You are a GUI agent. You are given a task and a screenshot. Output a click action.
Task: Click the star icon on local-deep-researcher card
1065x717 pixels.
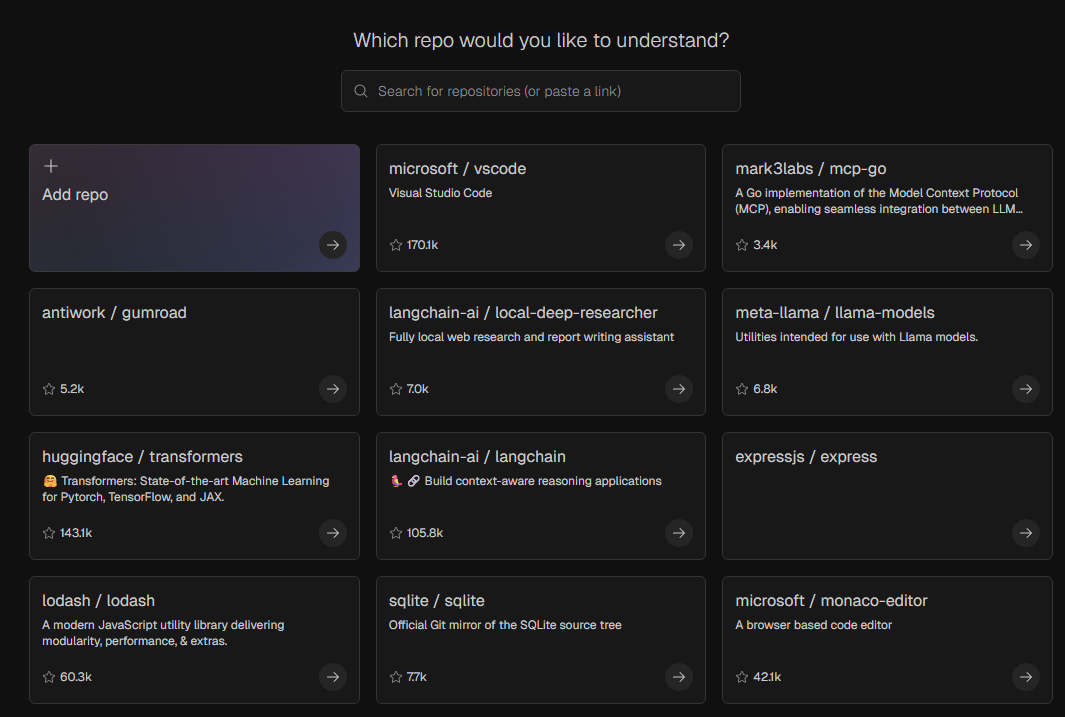[396, 389]
